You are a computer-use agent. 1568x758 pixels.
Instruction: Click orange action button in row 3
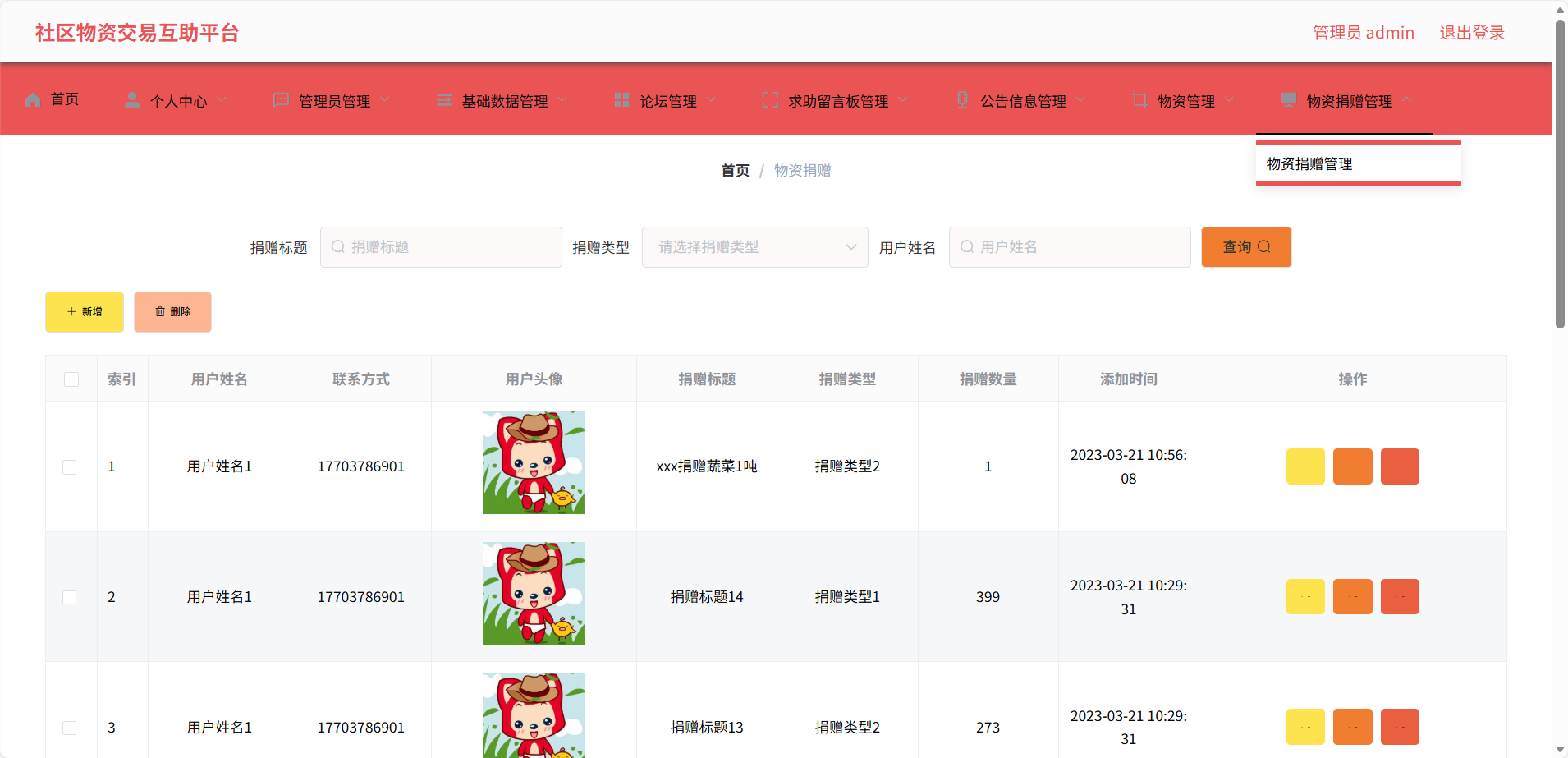click(x=1353, y=727)
